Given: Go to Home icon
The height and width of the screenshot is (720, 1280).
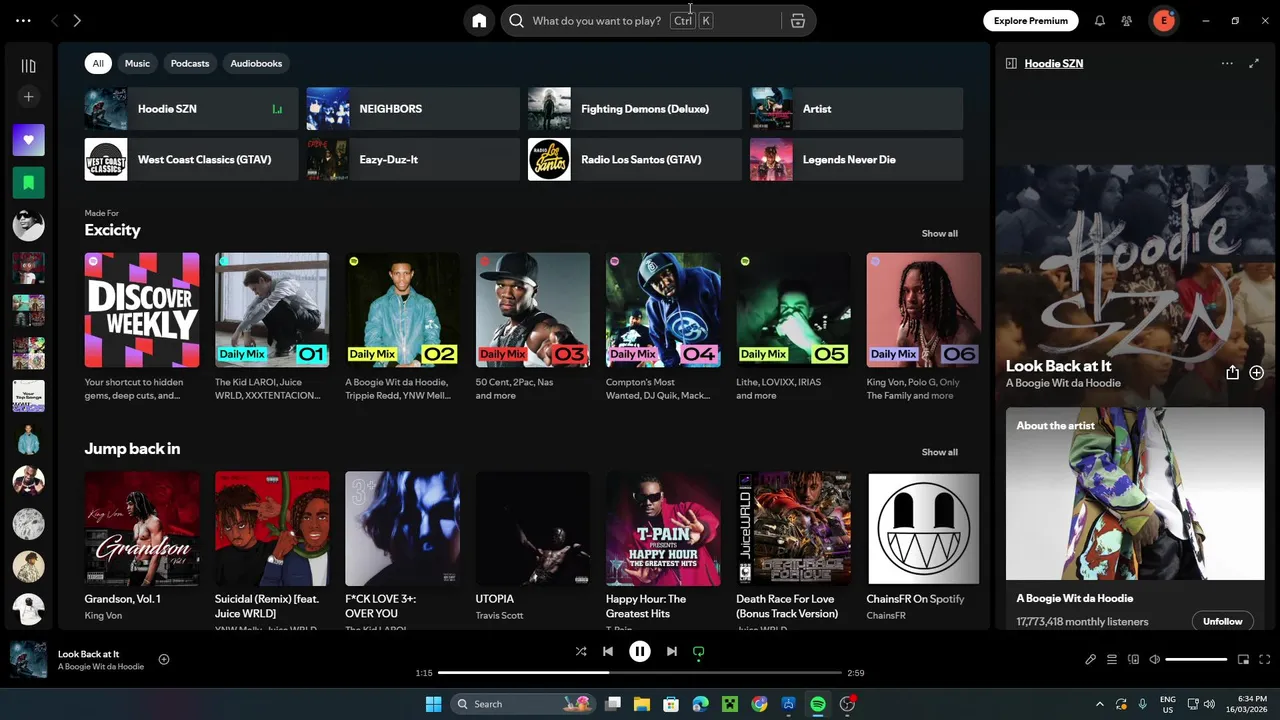Looking at the screenshot, I should pos(479,20).
